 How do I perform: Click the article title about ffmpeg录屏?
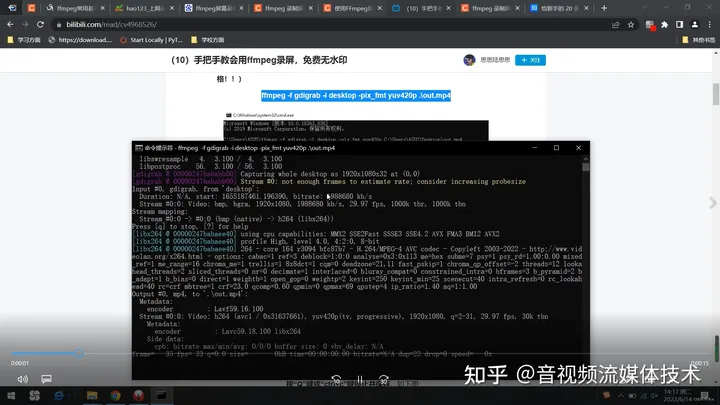pyautogui.click(x=259, y=60)
